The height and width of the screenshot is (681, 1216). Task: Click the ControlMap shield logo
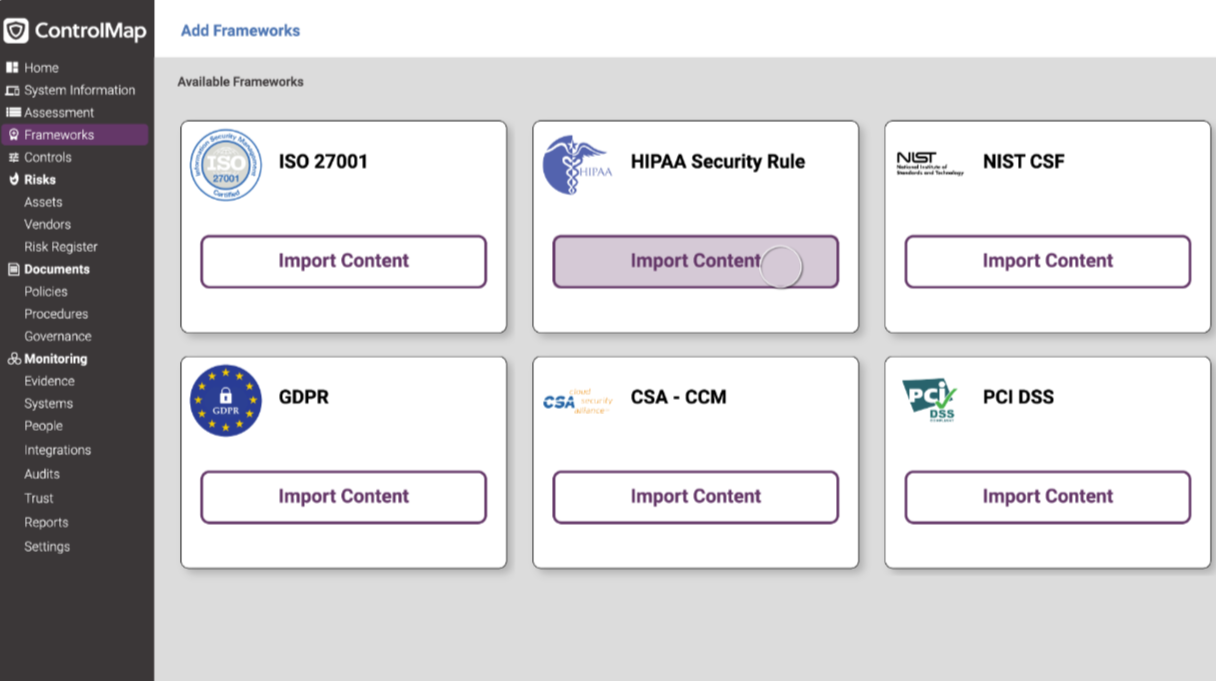tap(14, 30)
